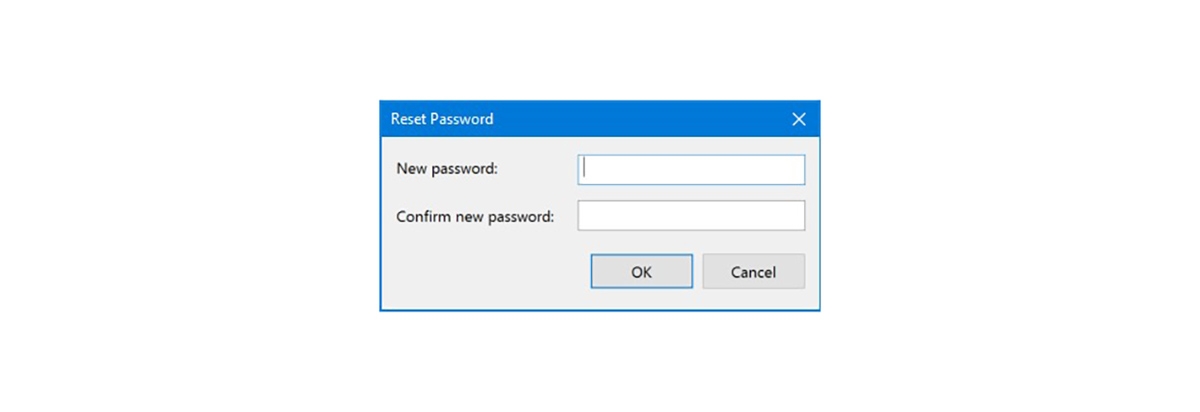1200x412 pixels.
Task: Place cursor in the first password box
Action: [691, 170]
